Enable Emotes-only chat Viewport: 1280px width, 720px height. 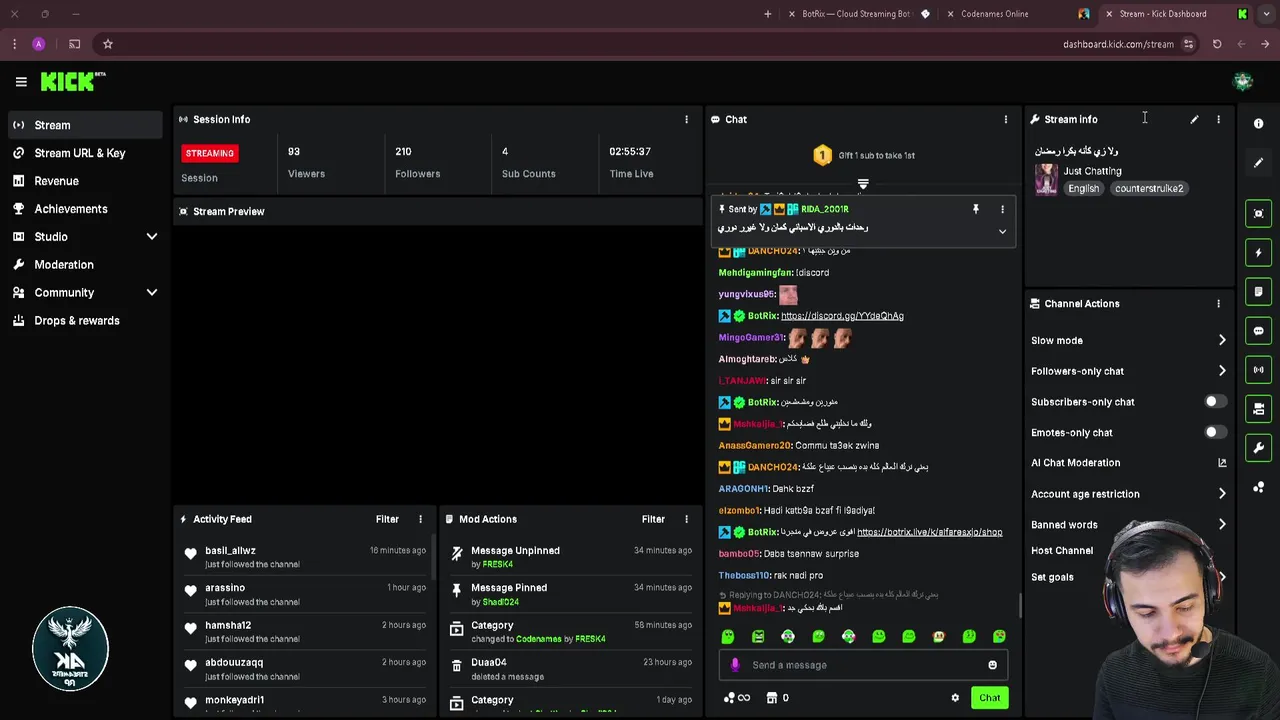point(1214,433)
